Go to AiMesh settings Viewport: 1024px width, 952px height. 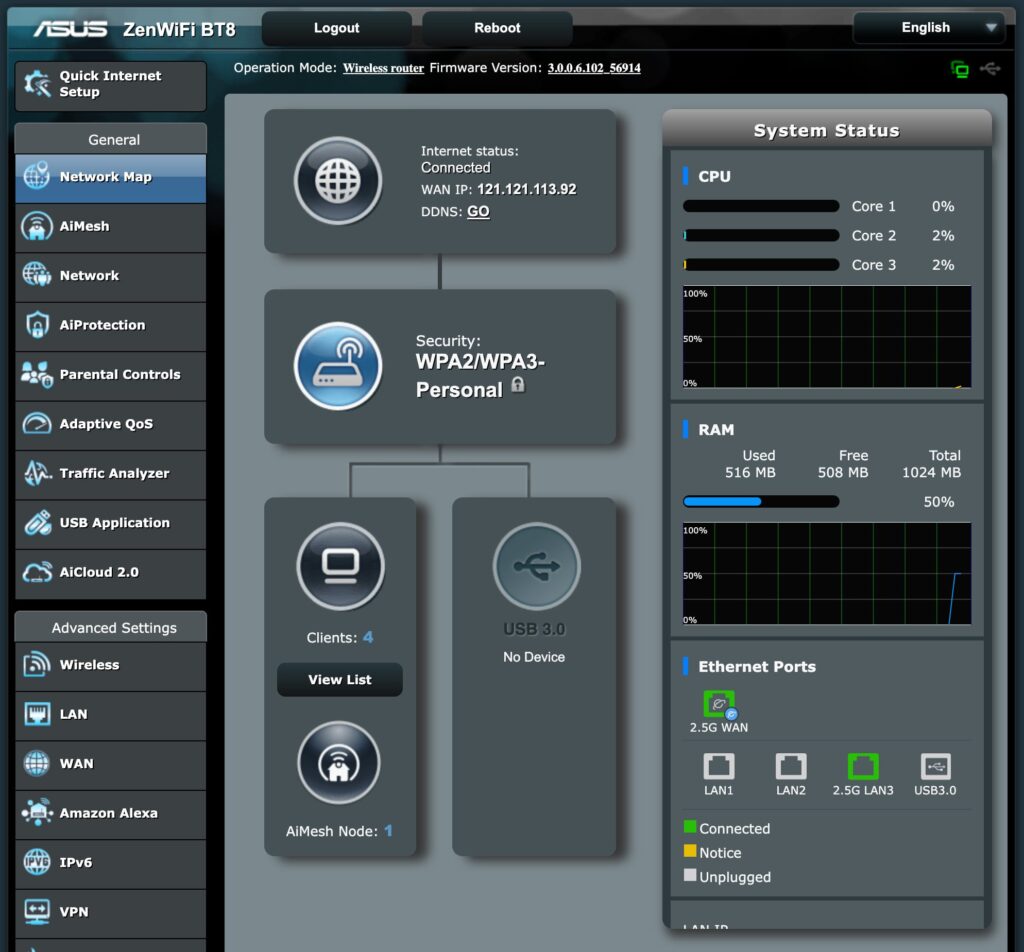110,227
